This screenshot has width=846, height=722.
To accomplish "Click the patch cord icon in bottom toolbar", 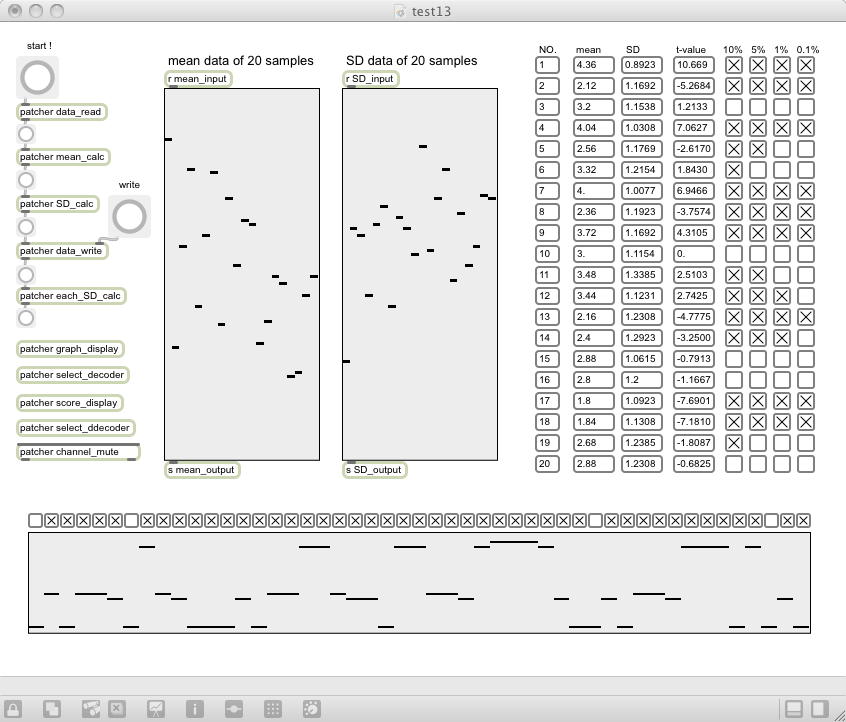I will click(x=234, y=709).
